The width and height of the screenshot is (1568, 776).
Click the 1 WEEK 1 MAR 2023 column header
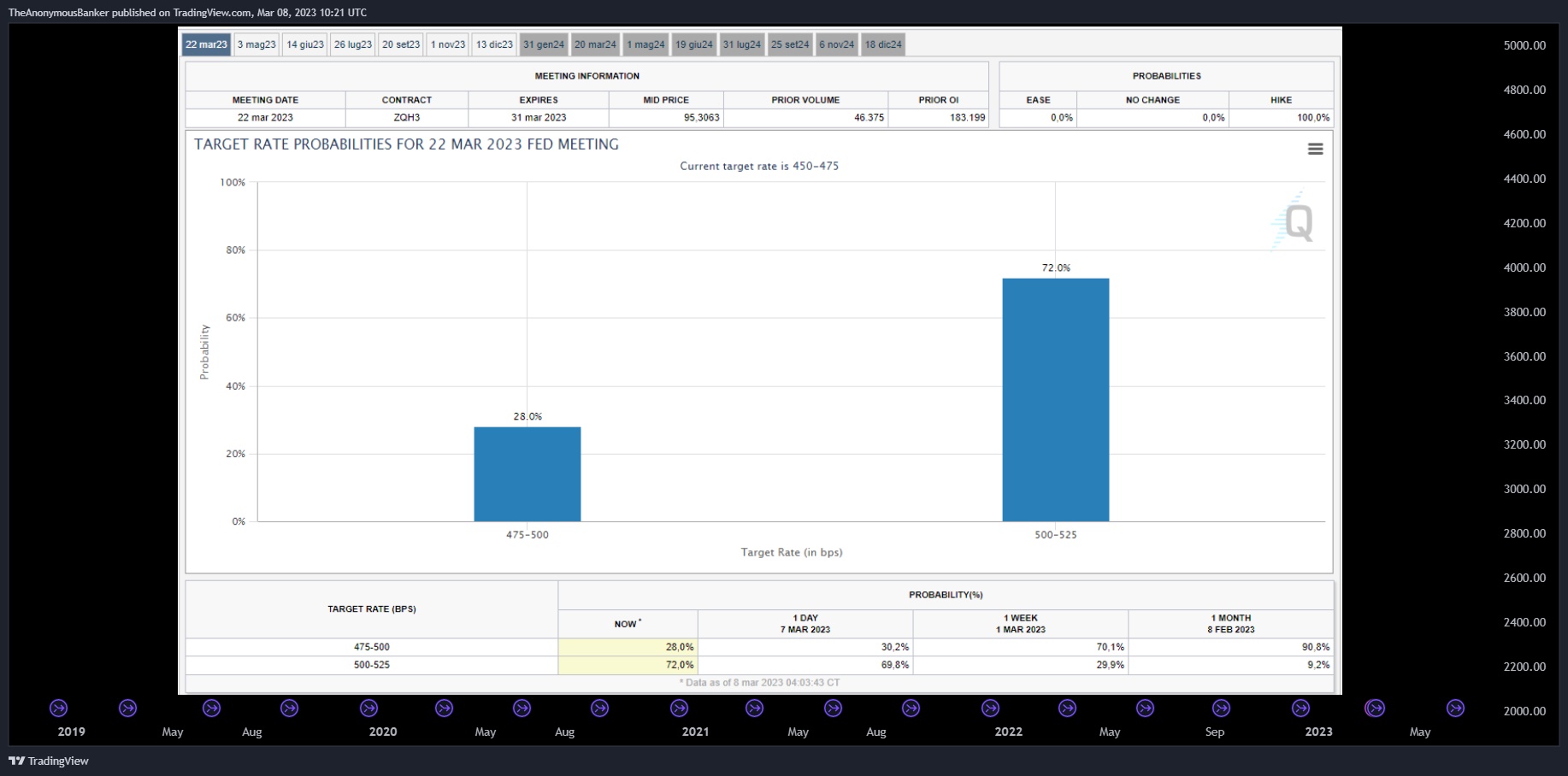(x=1021, y=624)
